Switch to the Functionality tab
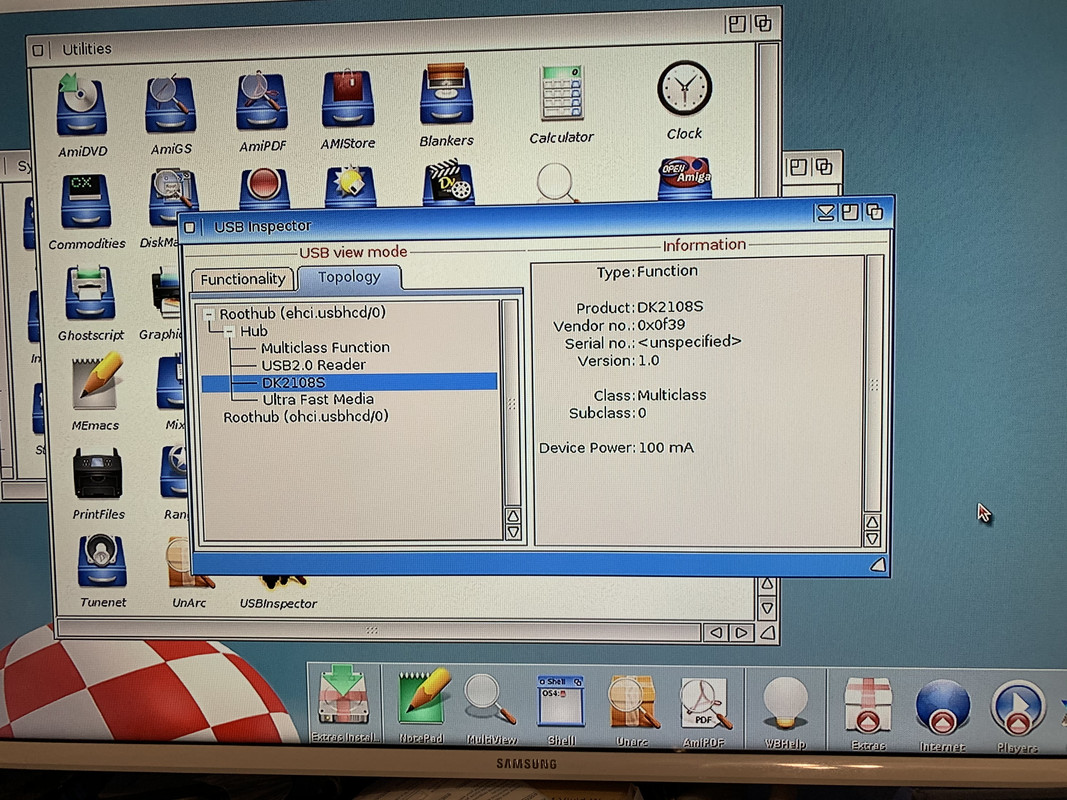The width and height of the screenshot is (1067, 800). pos(243,279)
